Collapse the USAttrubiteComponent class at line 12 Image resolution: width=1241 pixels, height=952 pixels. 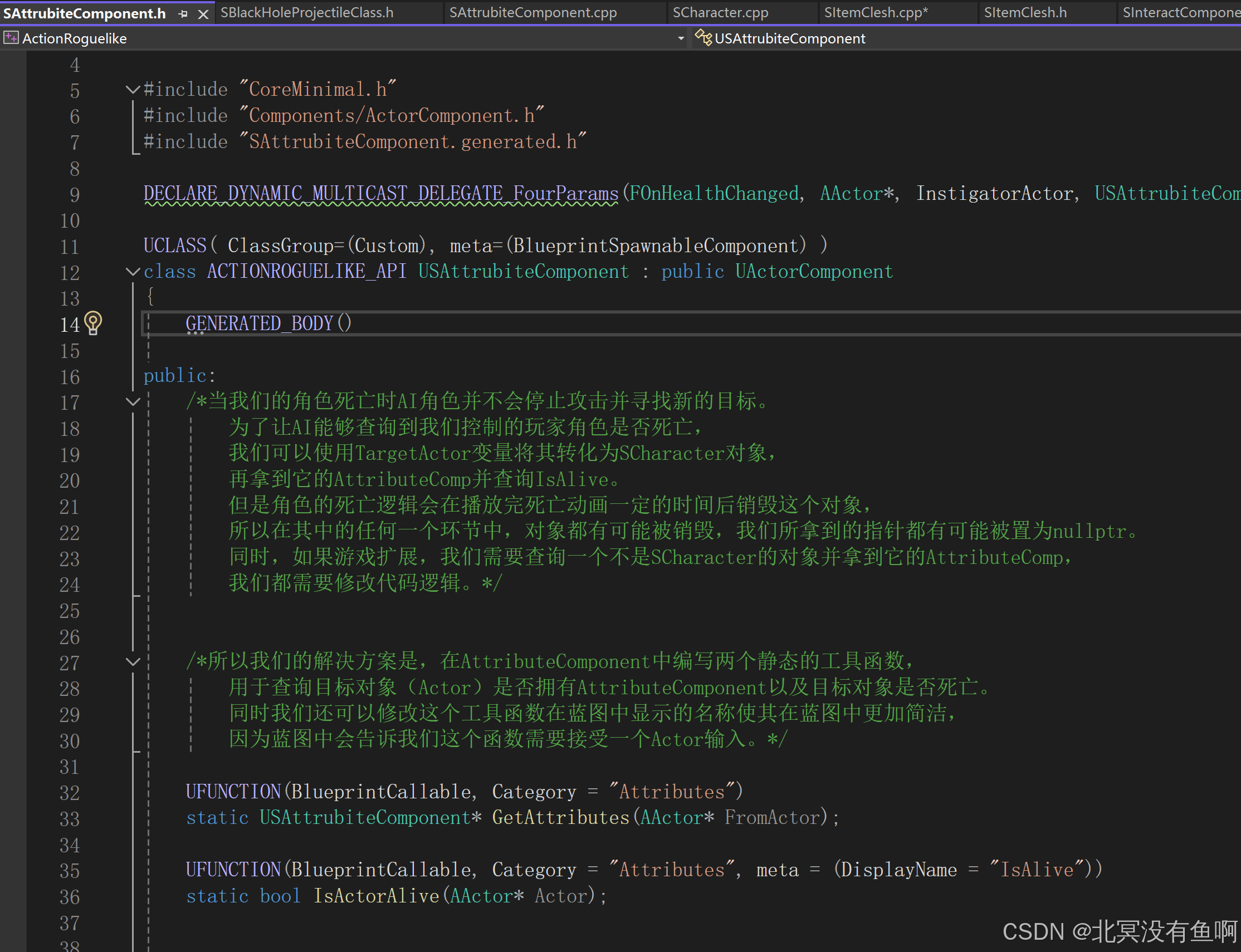pyautogui.click(x=133, y=272)
